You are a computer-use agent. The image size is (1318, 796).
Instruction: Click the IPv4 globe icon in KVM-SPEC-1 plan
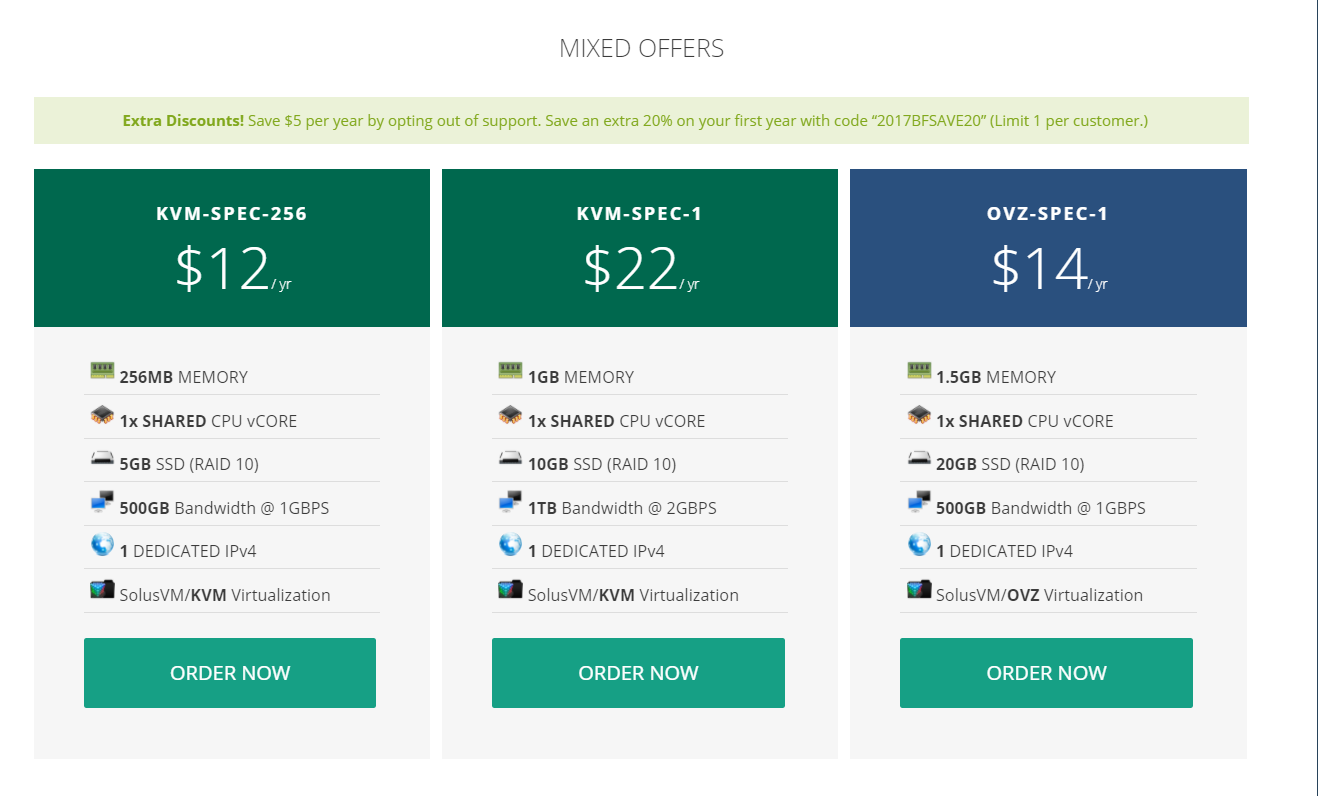(x=510, y=546)
